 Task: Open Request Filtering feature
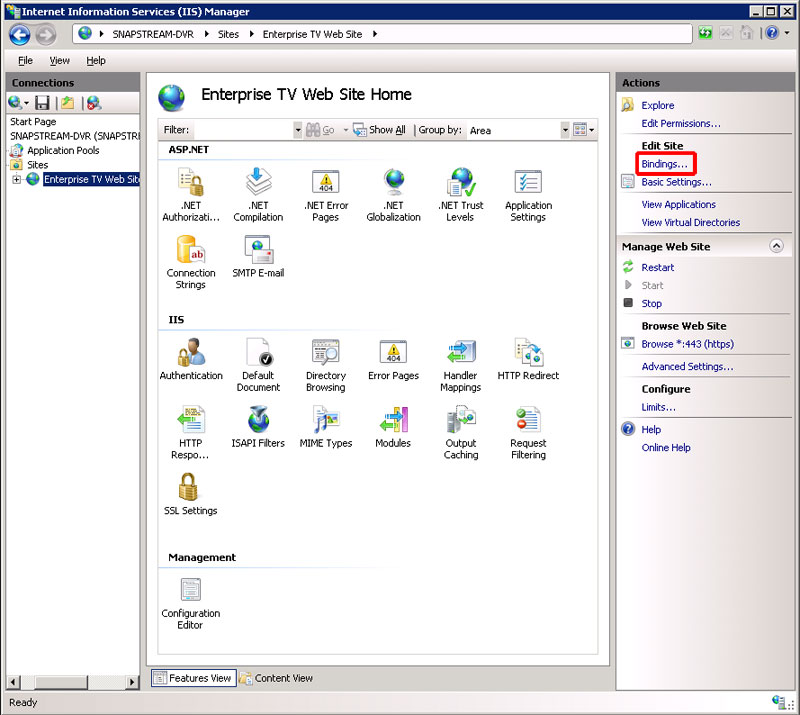coord(528,432)
